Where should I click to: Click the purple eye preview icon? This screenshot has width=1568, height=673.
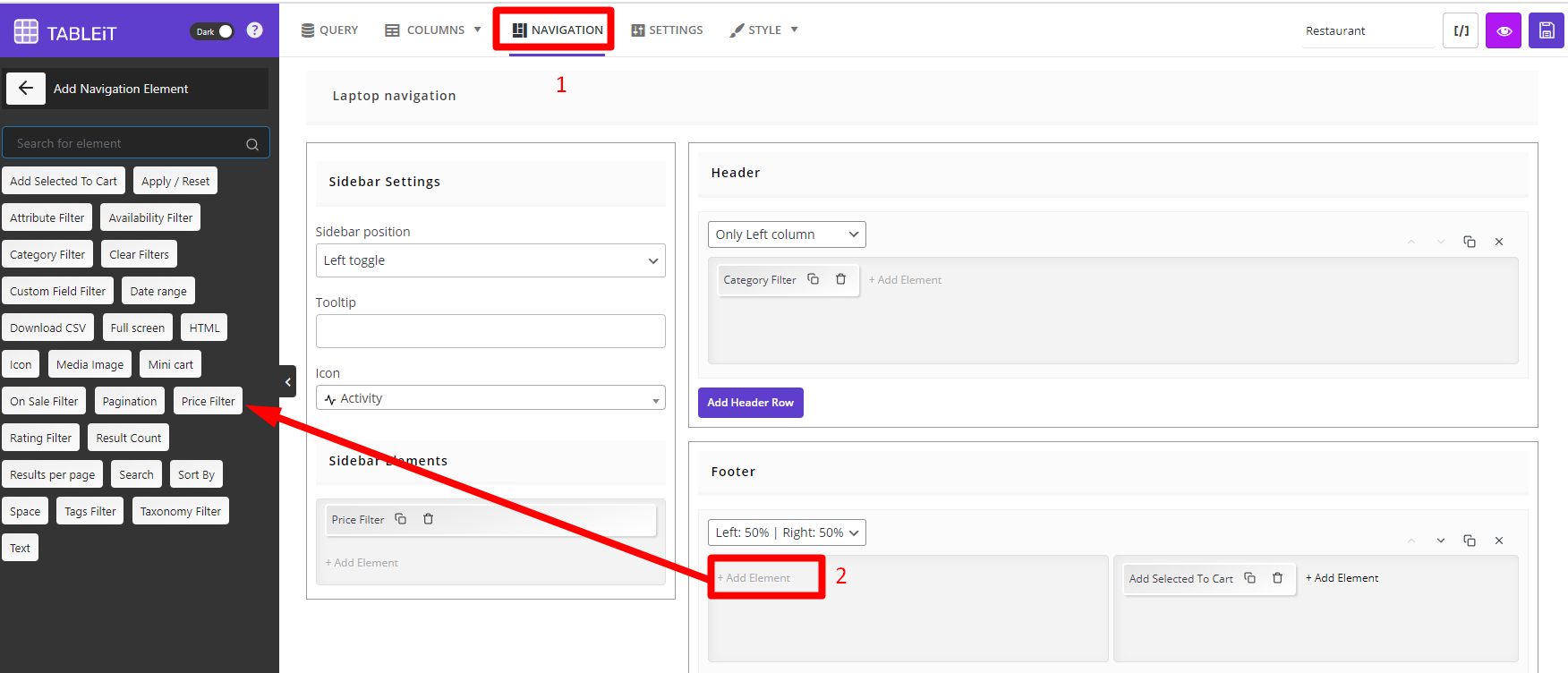(1504, 30)
